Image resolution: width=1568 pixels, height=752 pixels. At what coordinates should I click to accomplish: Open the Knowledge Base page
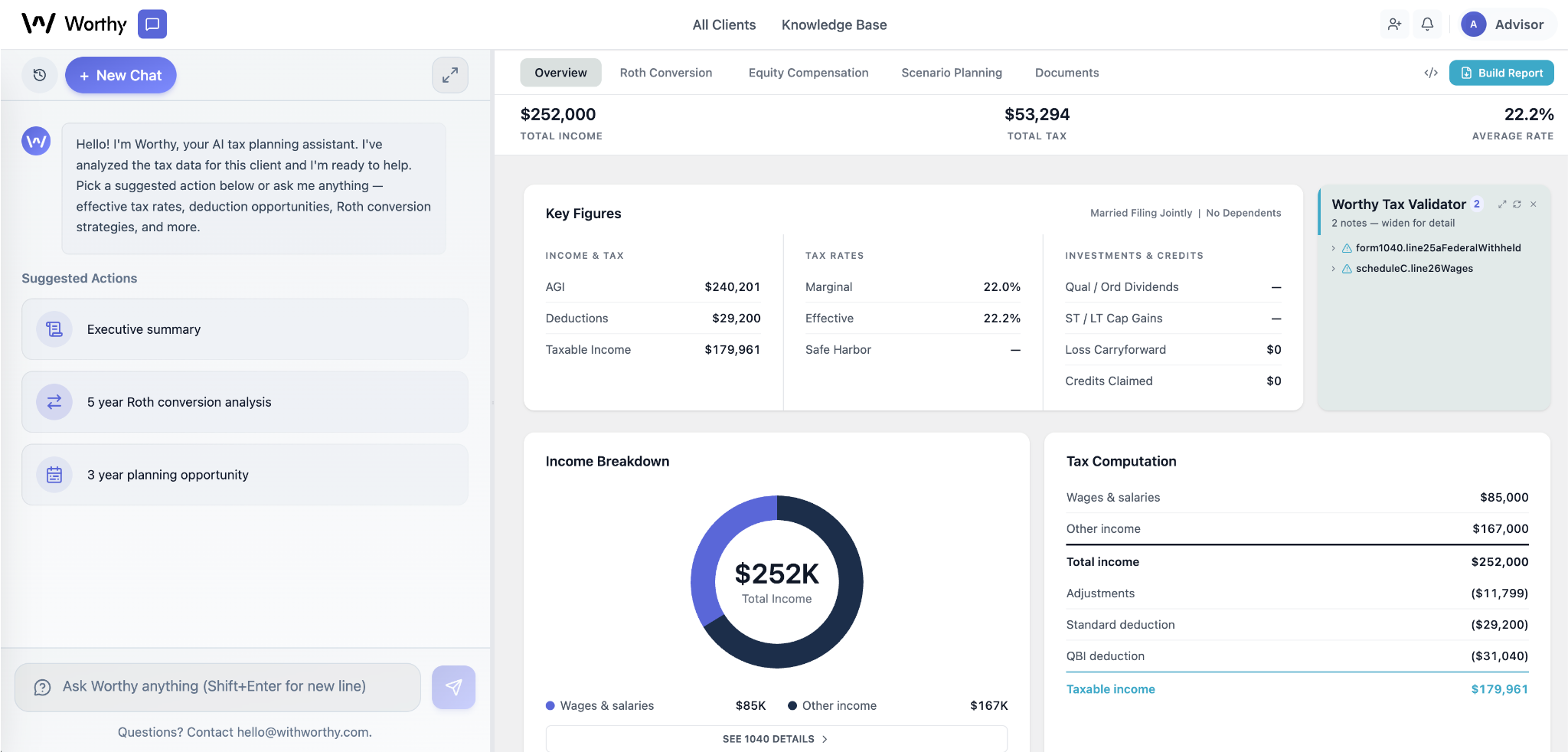(834, 25)
